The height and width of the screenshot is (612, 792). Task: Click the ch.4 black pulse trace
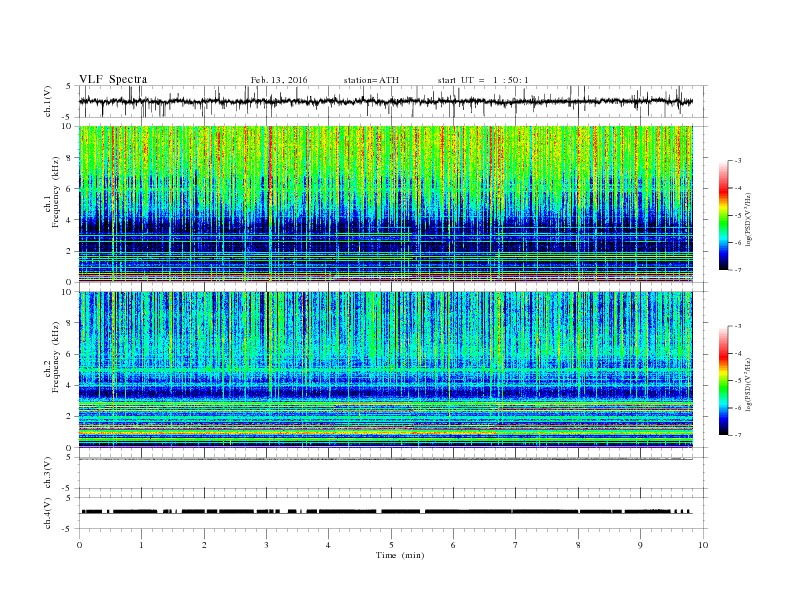(x=386, y=512)
